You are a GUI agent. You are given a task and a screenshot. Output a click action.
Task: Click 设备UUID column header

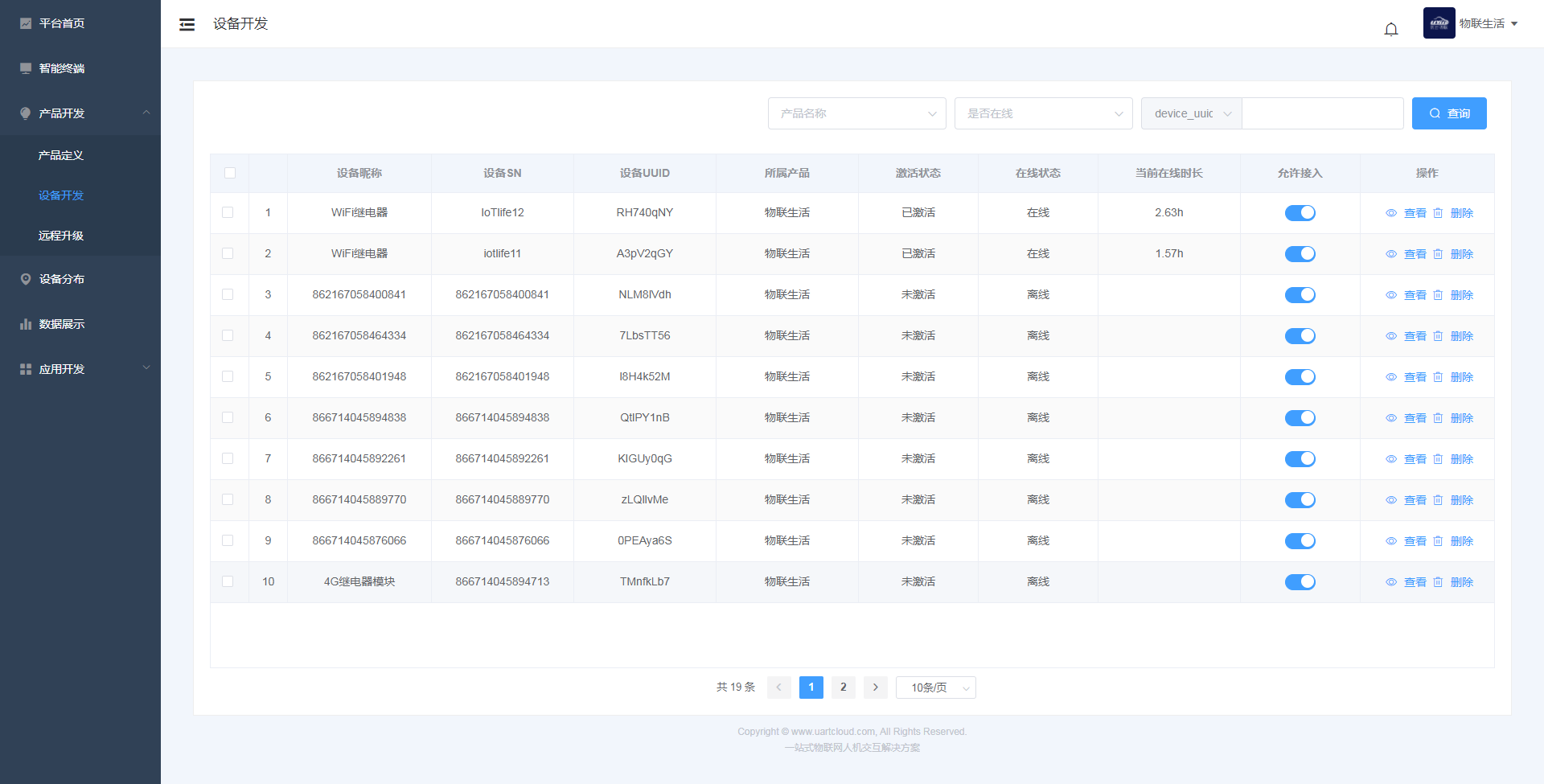(645, 173)
